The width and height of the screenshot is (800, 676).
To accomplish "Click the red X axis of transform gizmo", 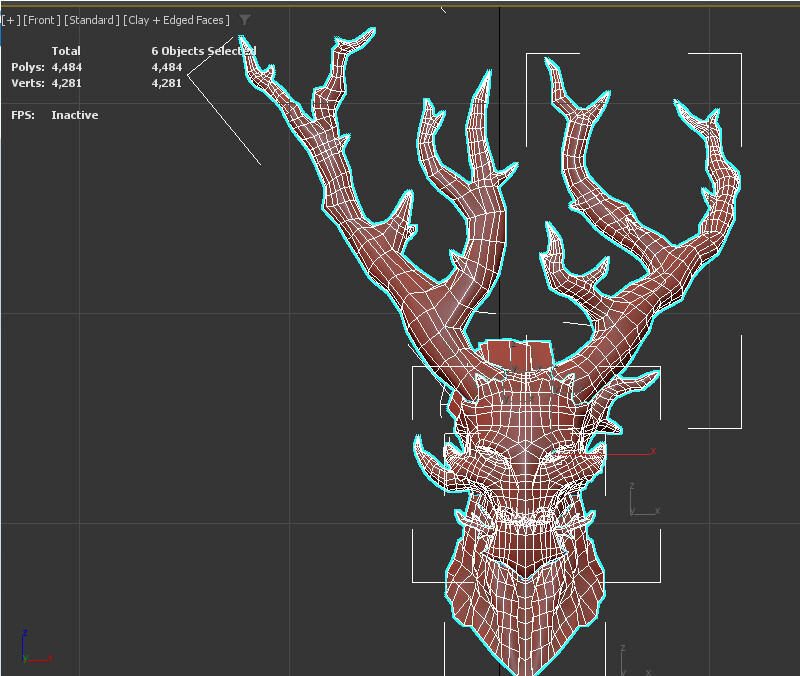I will click(607, 453).
